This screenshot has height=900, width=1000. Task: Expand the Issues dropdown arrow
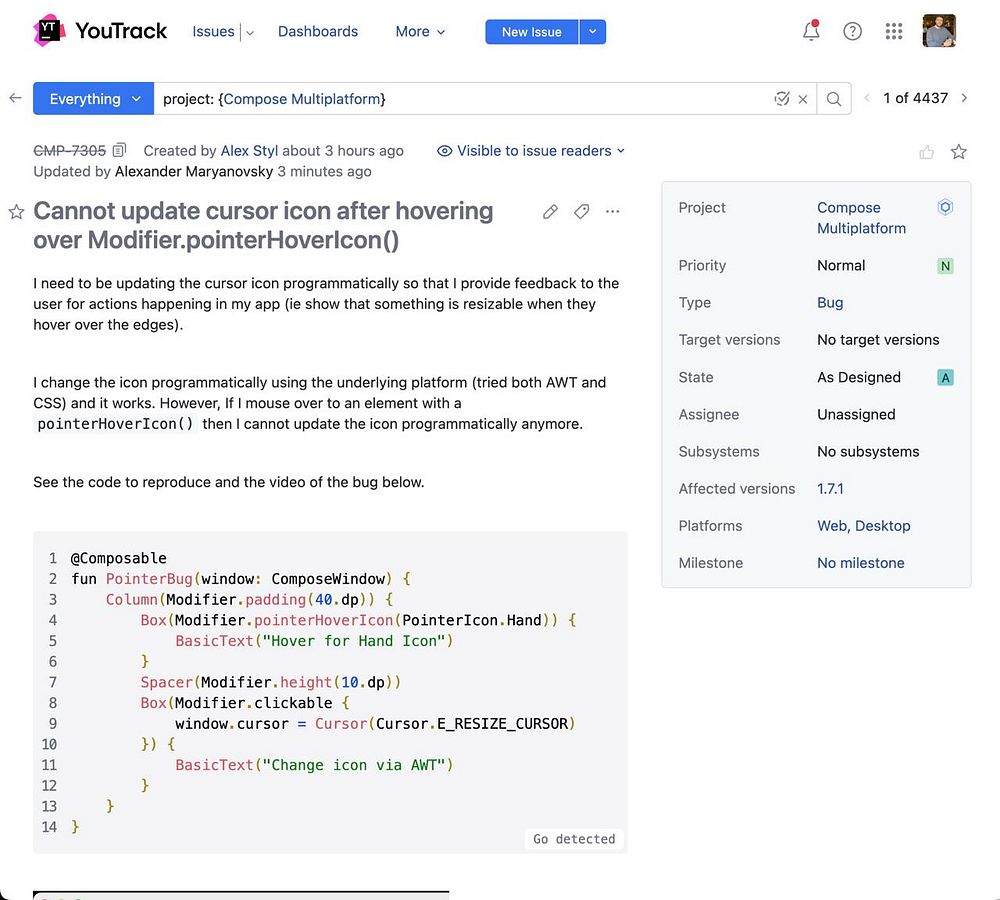pyautogui.click(x=250, y=33)
